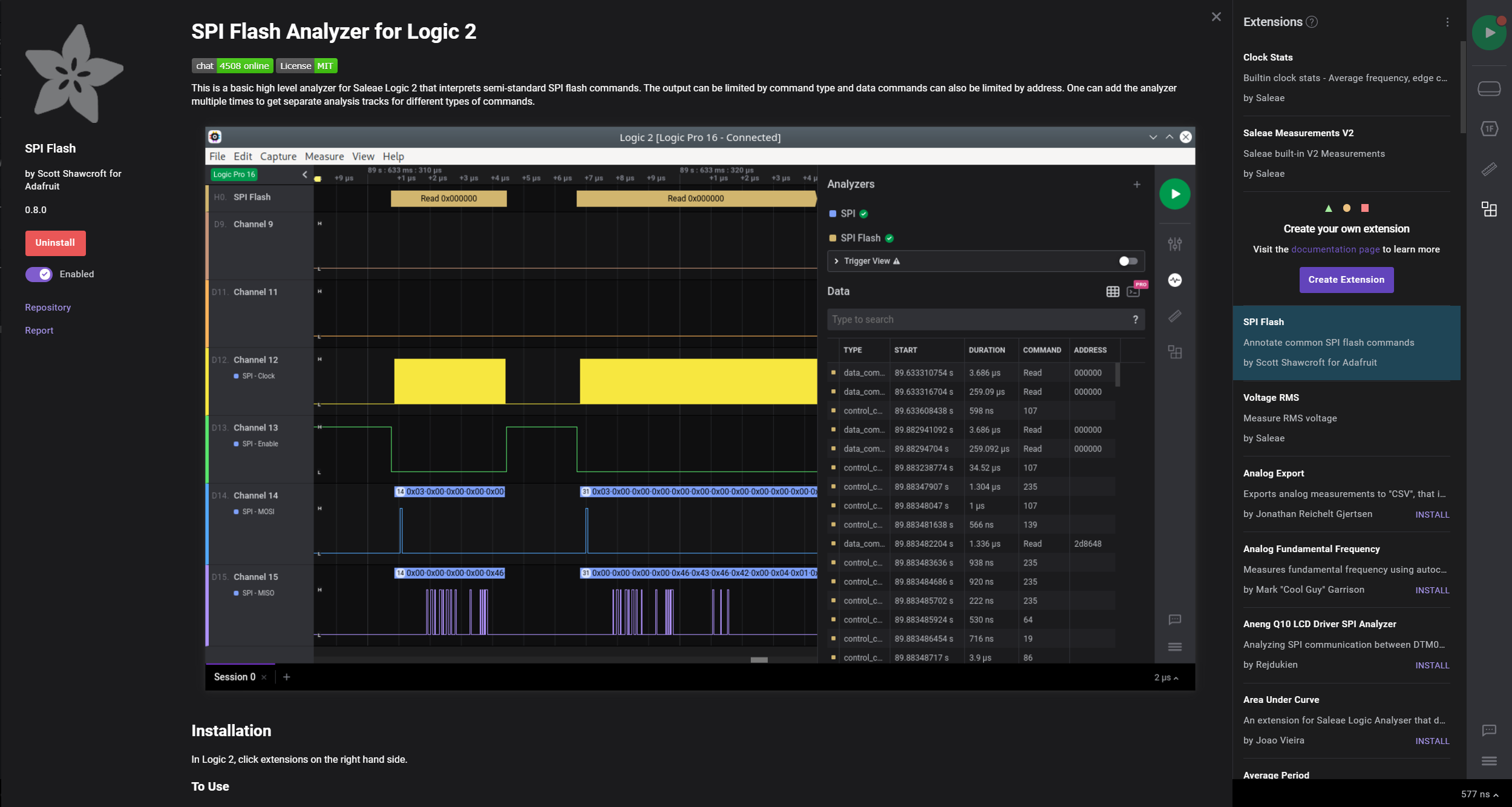Open Capture menu in README screenshot
The width and height of the screenshot is (1512, 807).
pyautogui.click(x=278, y=156)
